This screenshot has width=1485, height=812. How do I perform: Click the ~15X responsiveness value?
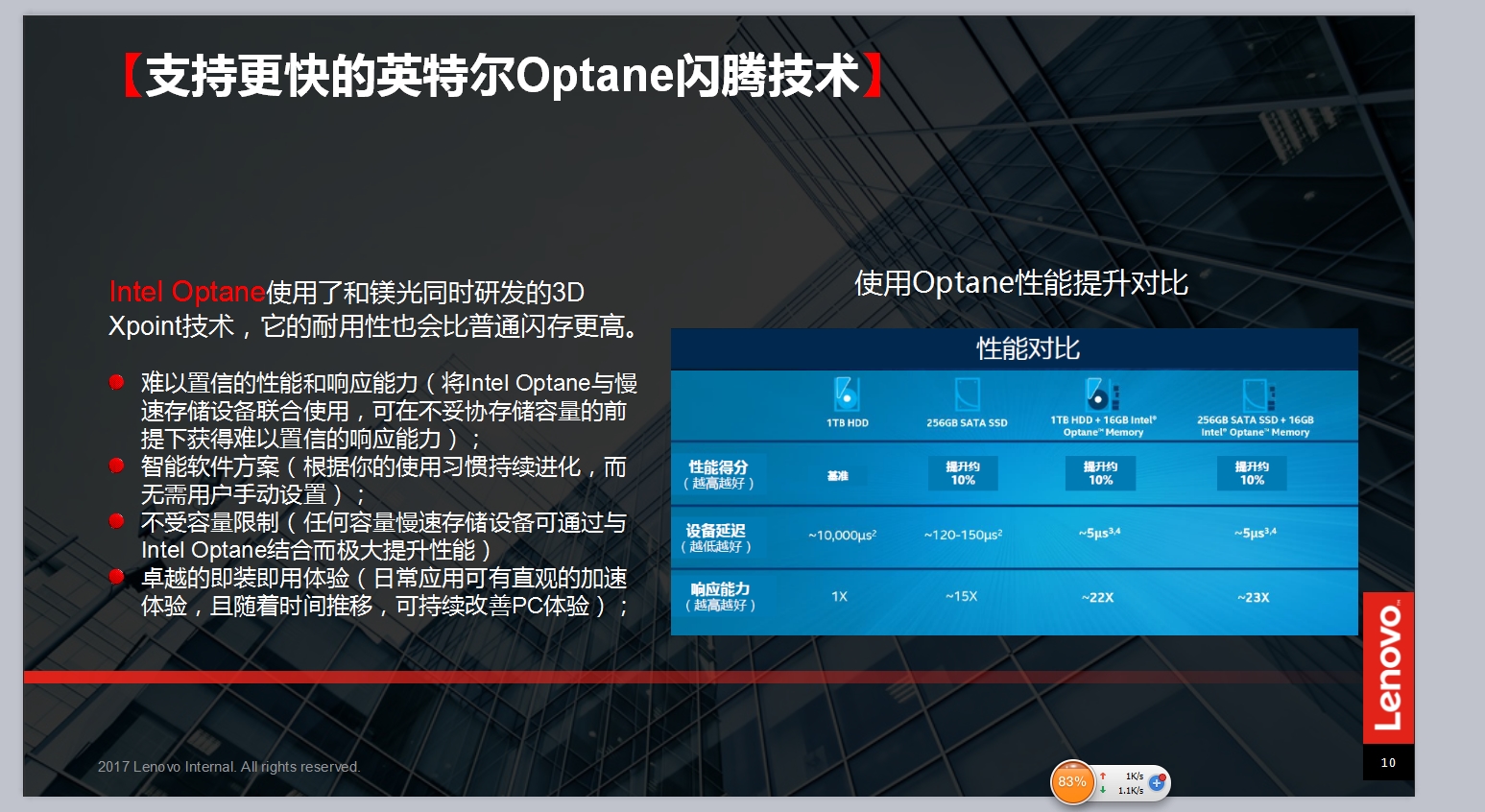click(961, 596)
